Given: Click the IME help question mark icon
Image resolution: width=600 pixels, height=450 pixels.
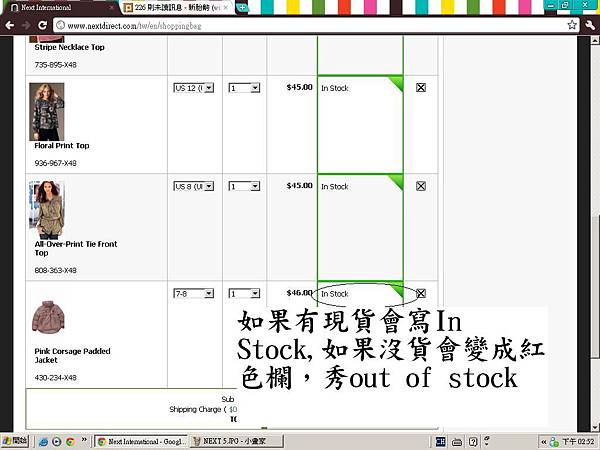Looking at the screenshot, I should point(473,442).
